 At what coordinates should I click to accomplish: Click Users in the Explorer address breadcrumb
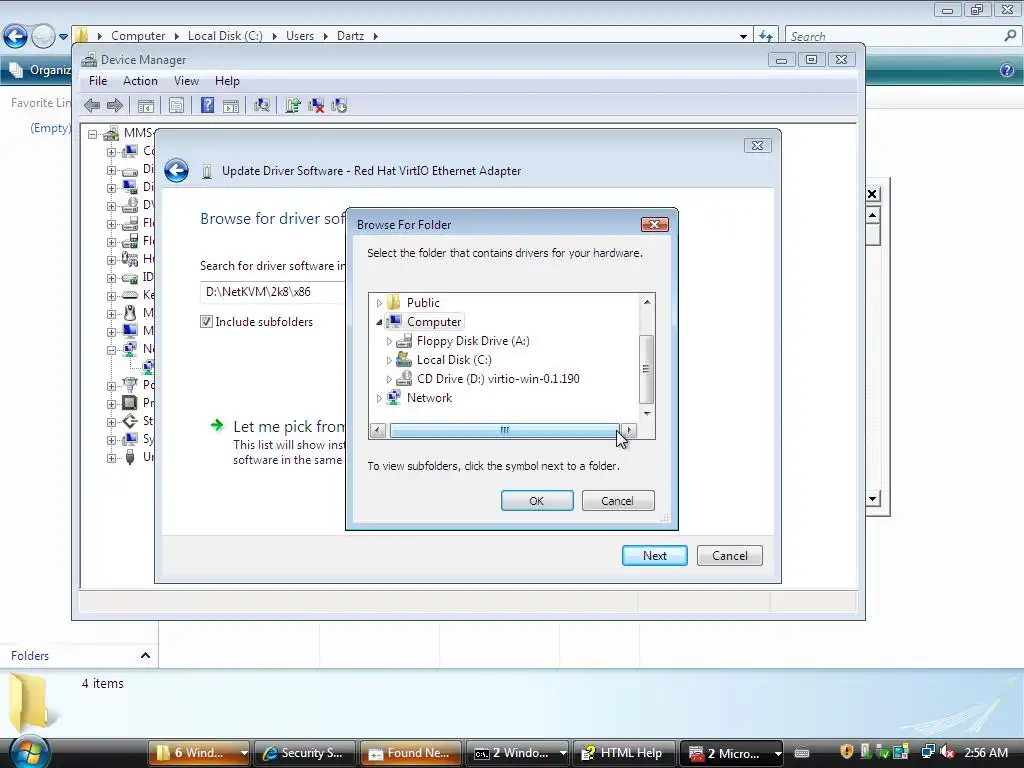click(x=300, y=36)
